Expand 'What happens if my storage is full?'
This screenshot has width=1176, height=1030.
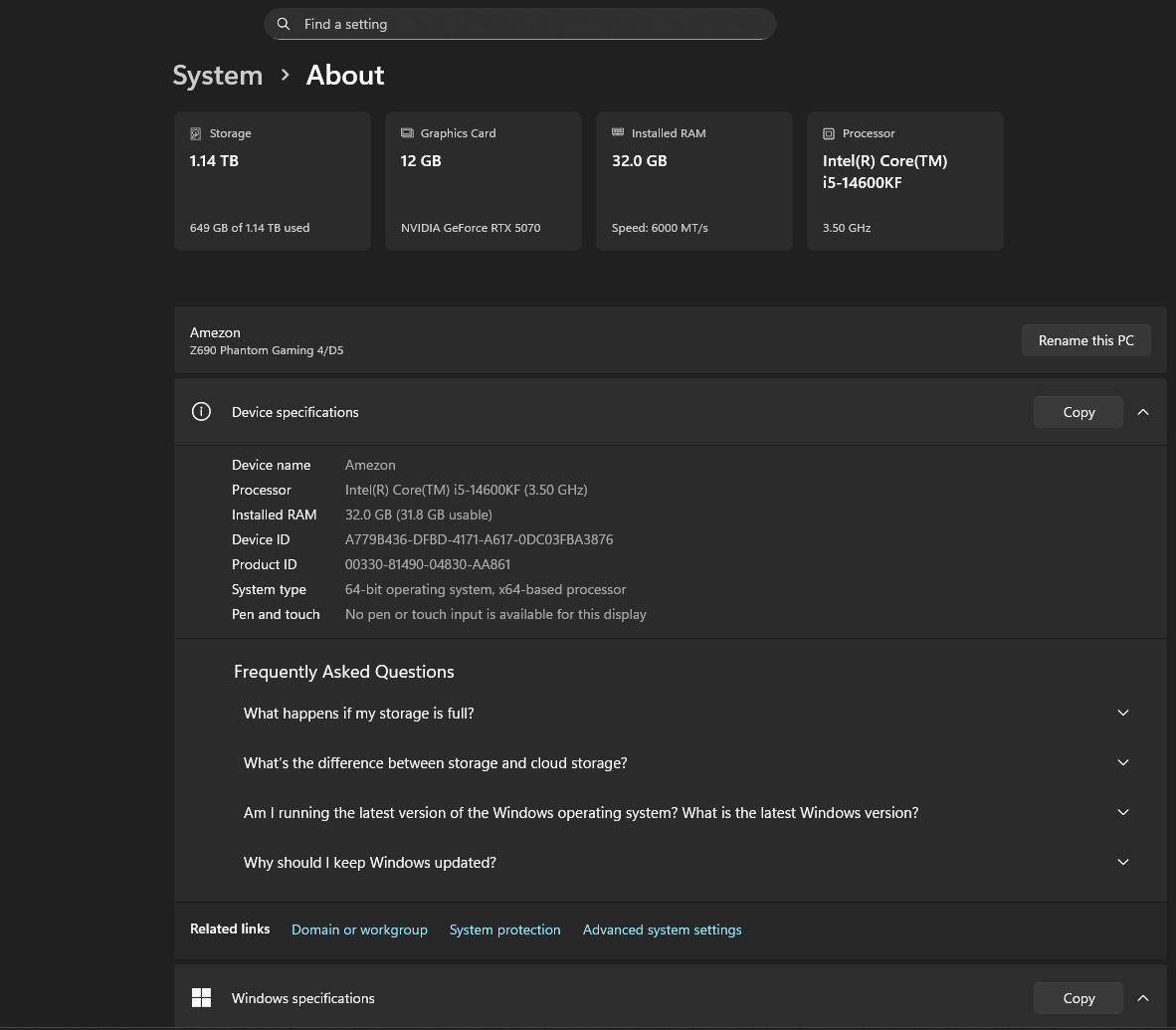point(1122,714)
